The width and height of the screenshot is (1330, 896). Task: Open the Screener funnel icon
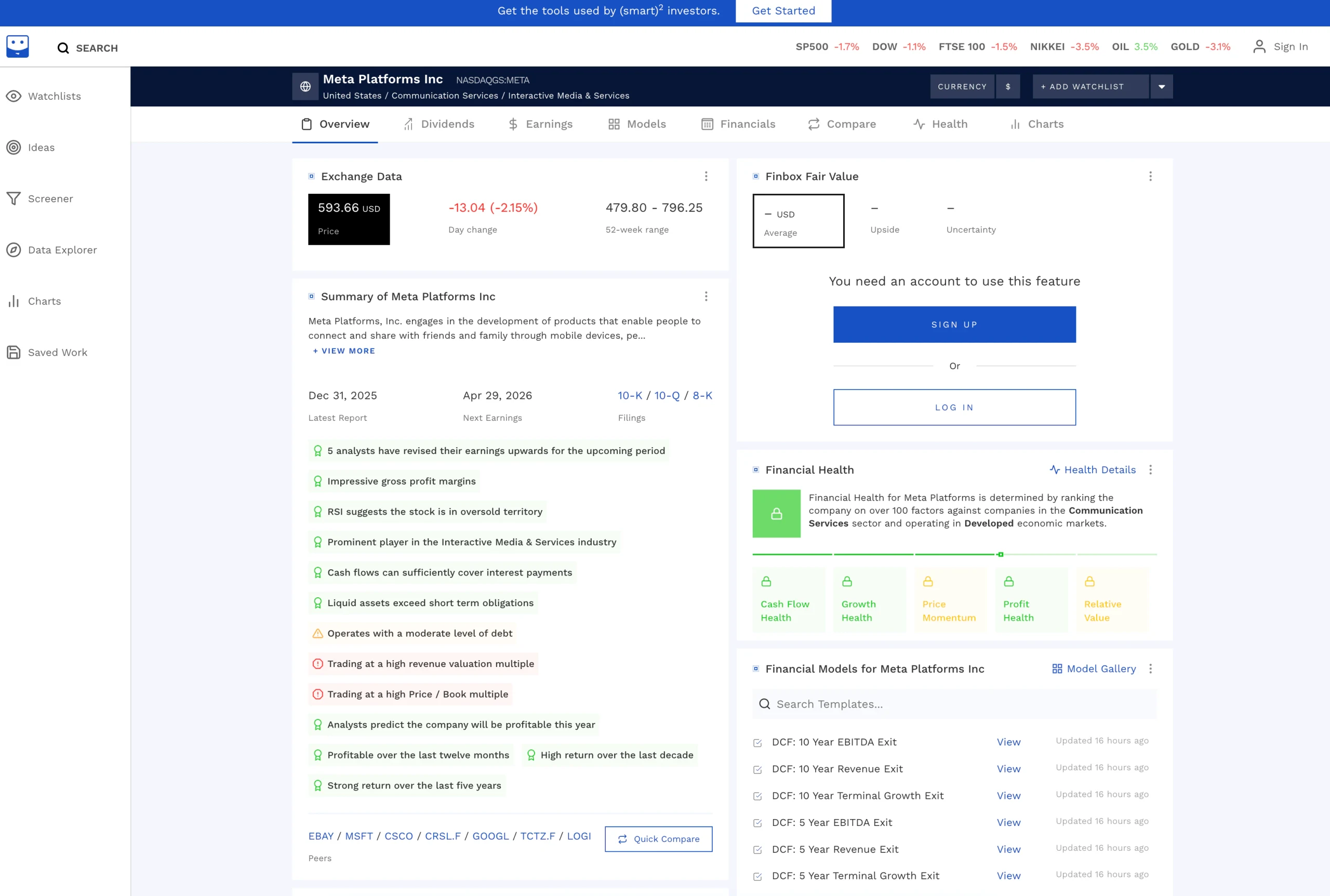14,198
